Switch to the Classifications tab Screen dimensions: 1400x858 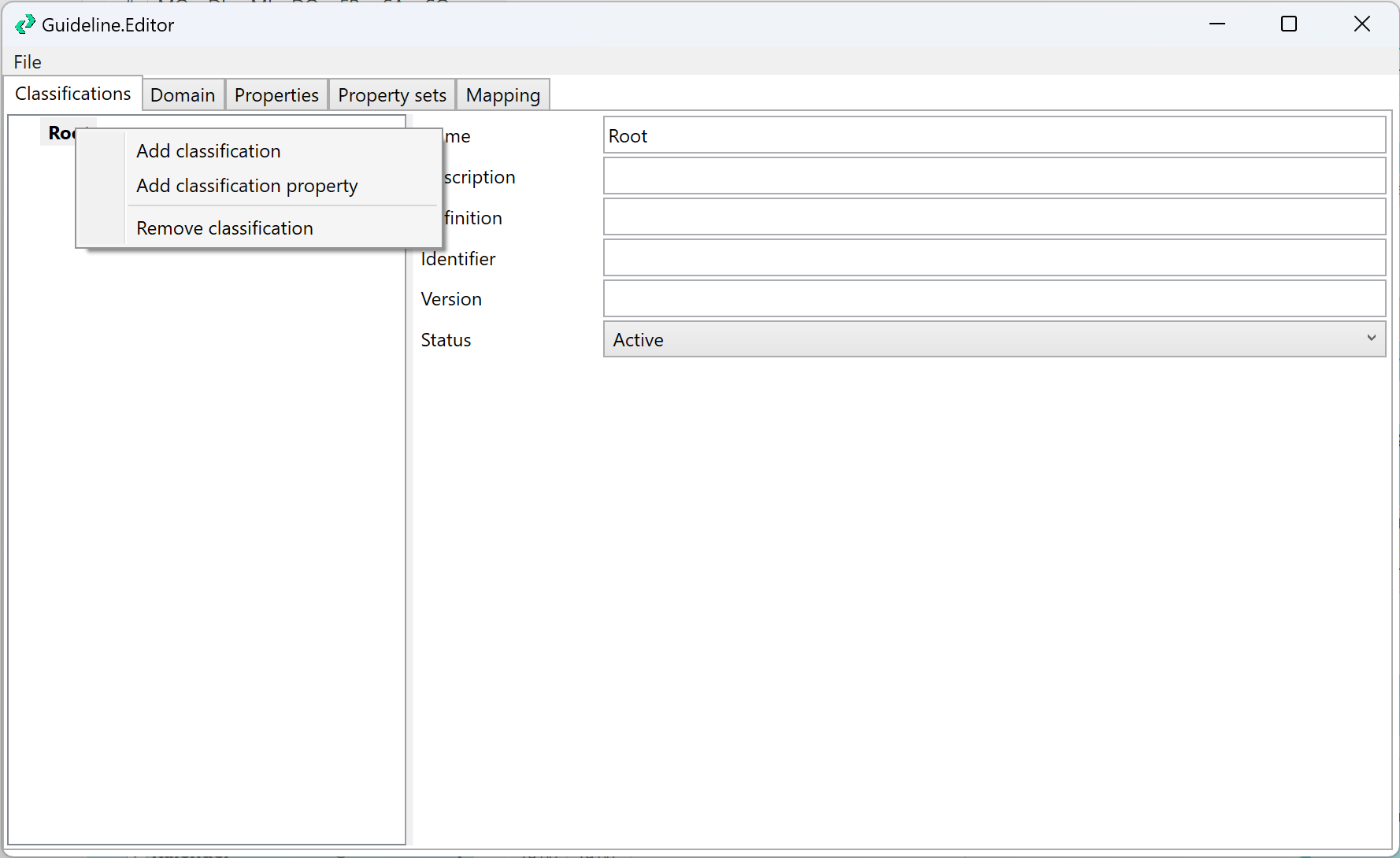click(73, 94)
